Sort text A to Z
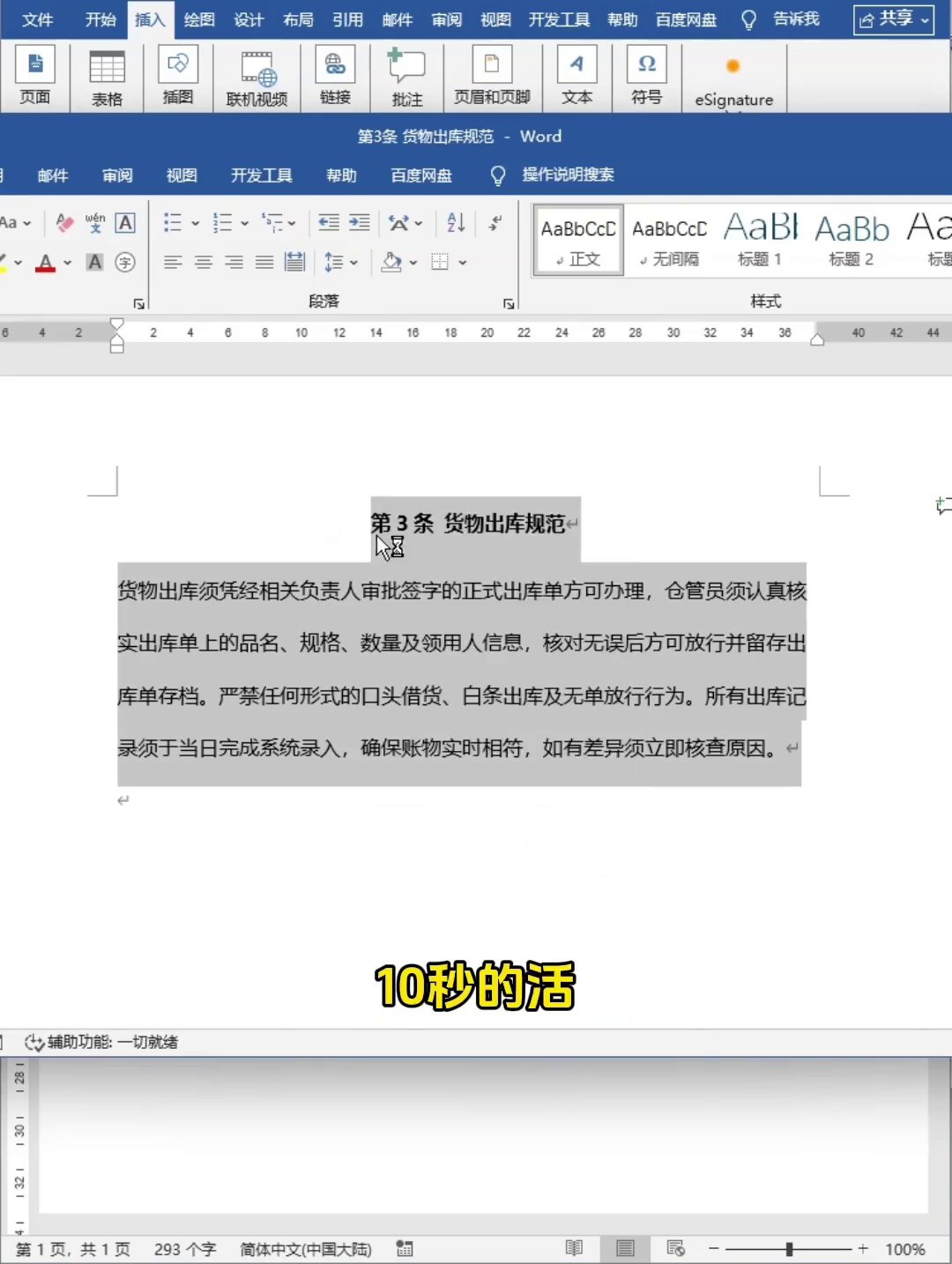The height and width of the screenshot is (1264, 952). point(456,223)
